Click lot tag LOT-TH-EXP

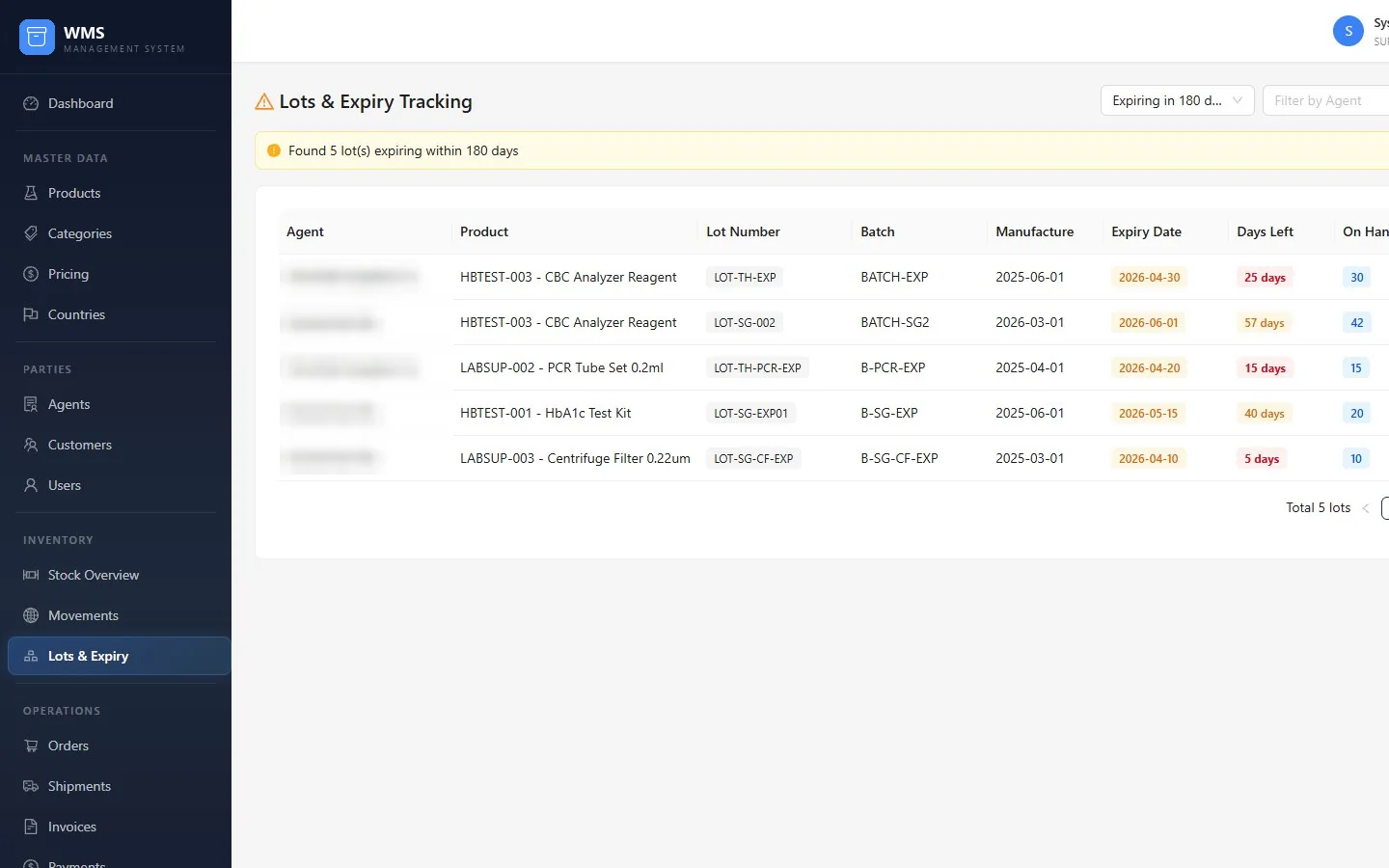click(745, 278)
